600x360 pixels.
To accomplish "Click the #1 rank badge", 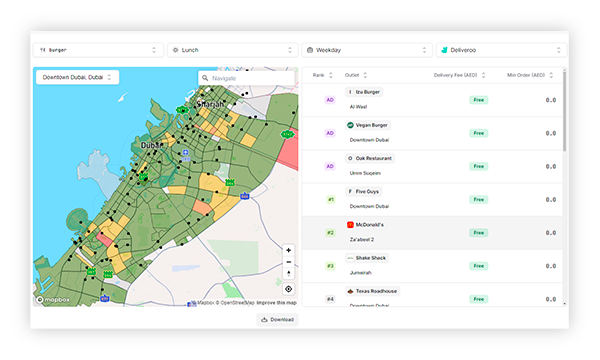I will coord(331,200).
